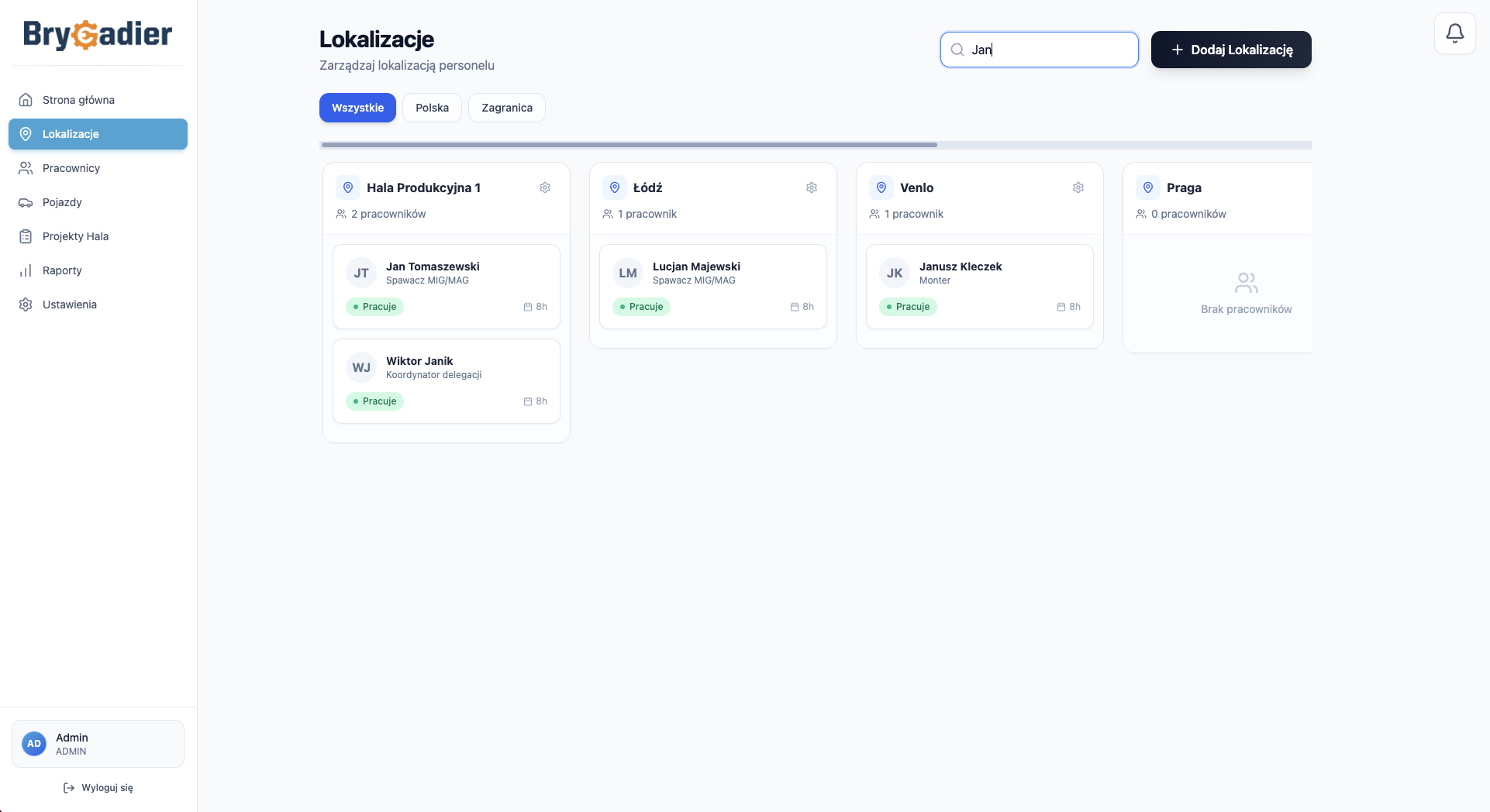Click Wyloguj się to log out

(98, 788)
